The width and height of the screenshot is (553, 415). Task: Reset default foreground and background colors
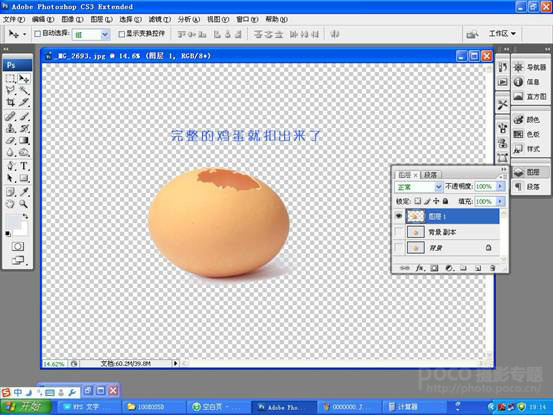coord(8,233)
